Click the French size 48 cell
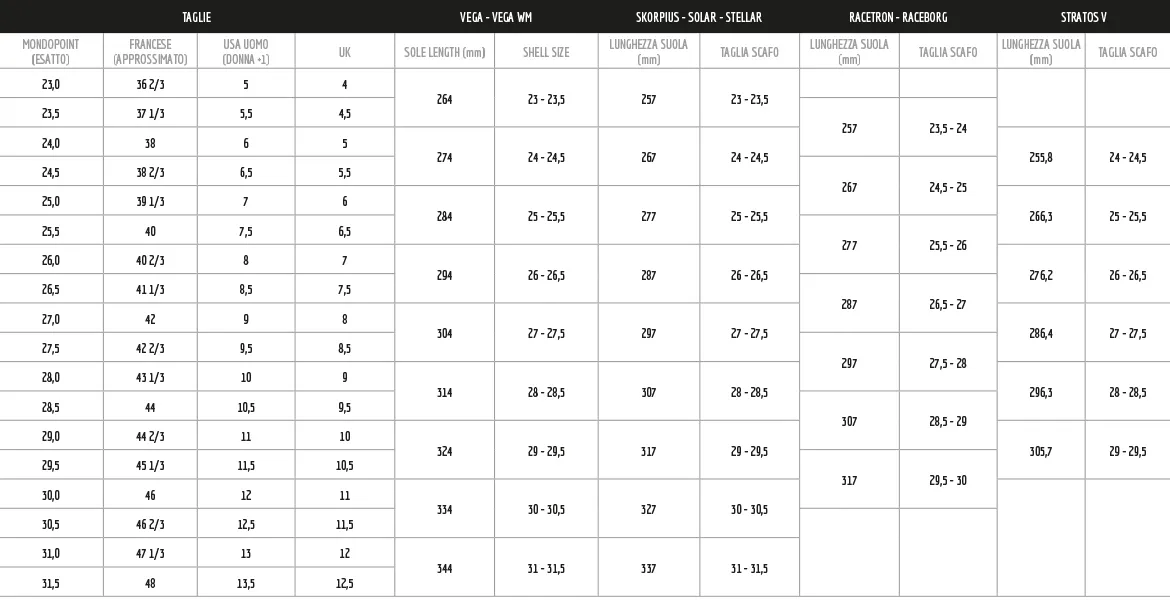This screenshot has width=1170, height=600. [x=150, y=584]
